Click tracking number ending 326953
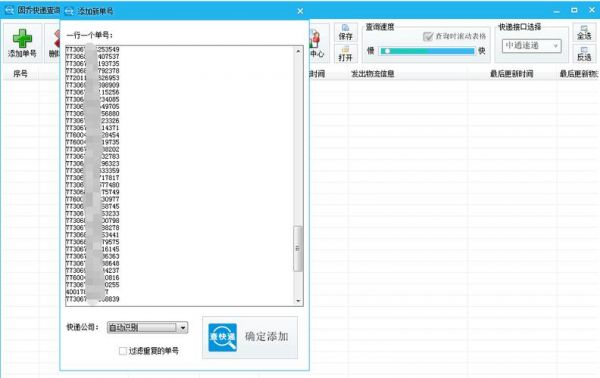The width and height of the screenshot is (600, 378). 92,78
